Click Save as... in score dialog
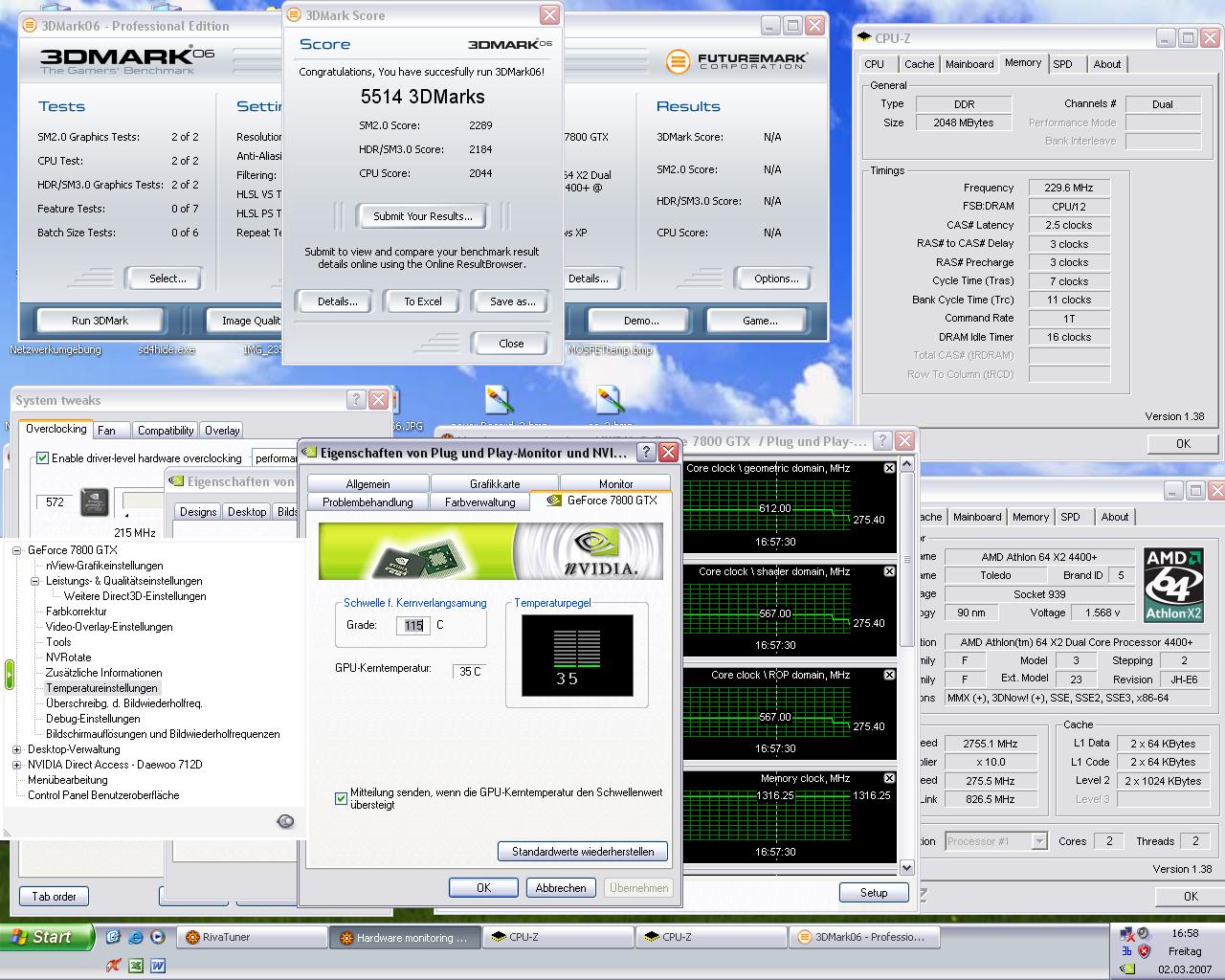The height and width of the screenshot is (980, 1225). (512, 301)
